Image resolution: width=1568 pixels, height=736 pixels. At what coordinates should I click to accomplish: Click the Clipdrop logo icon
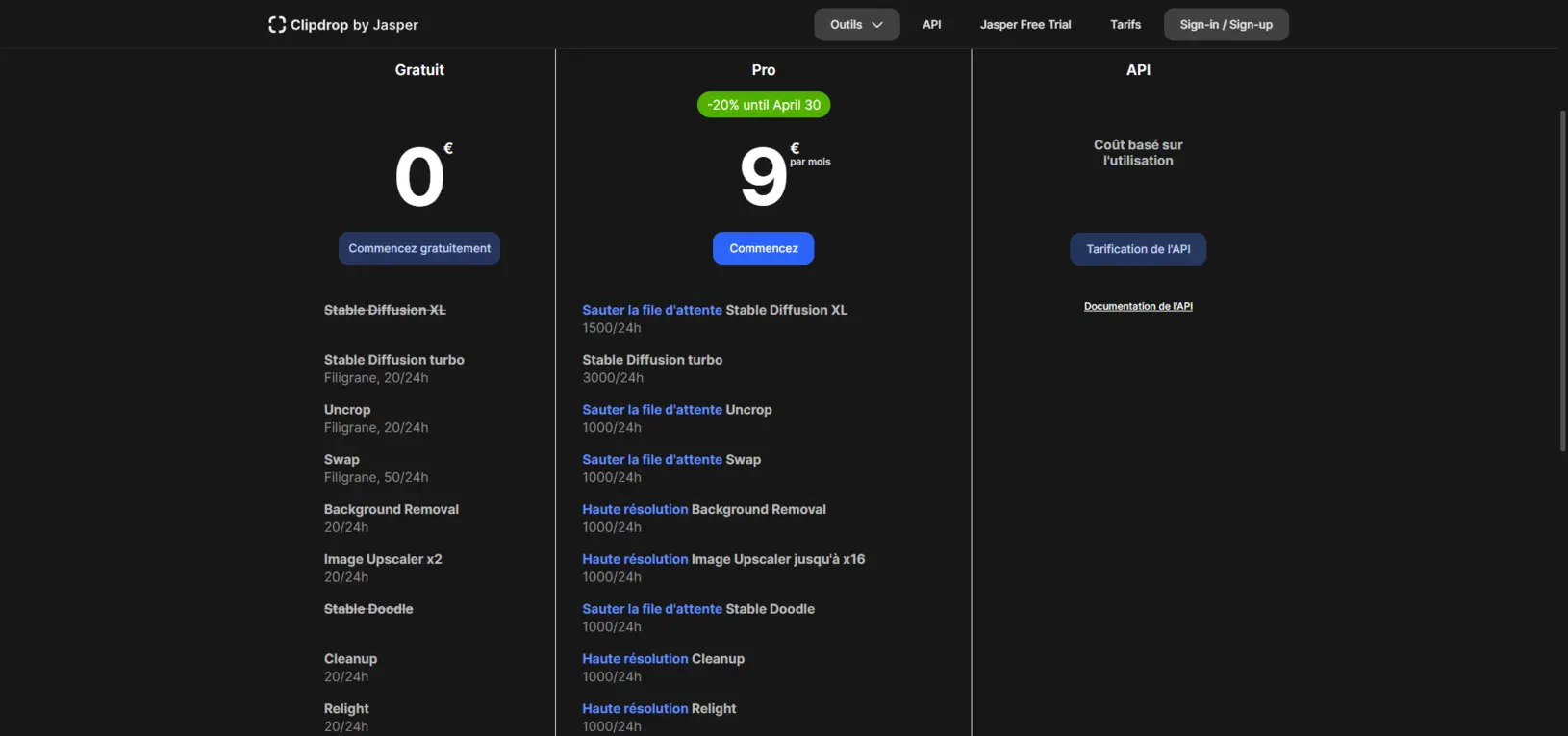point(277,25)
